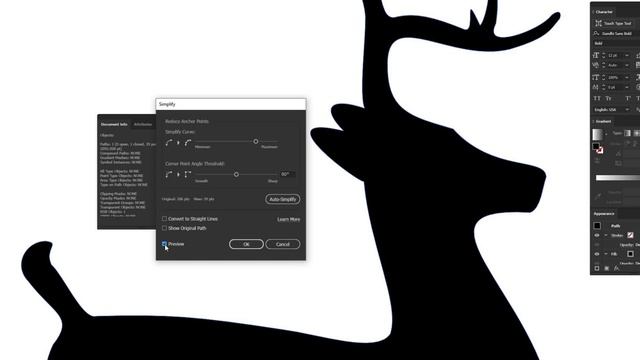Click the gradient fill swatch in Gradient panel
Image resolution: width=640 pixels, height=360 pixels.
click(596, 146)
